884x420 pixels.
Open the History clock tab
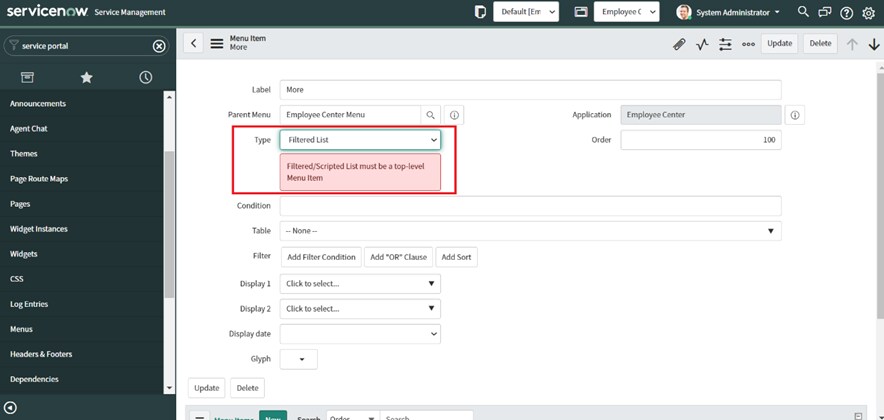click(x=145, y=77)
